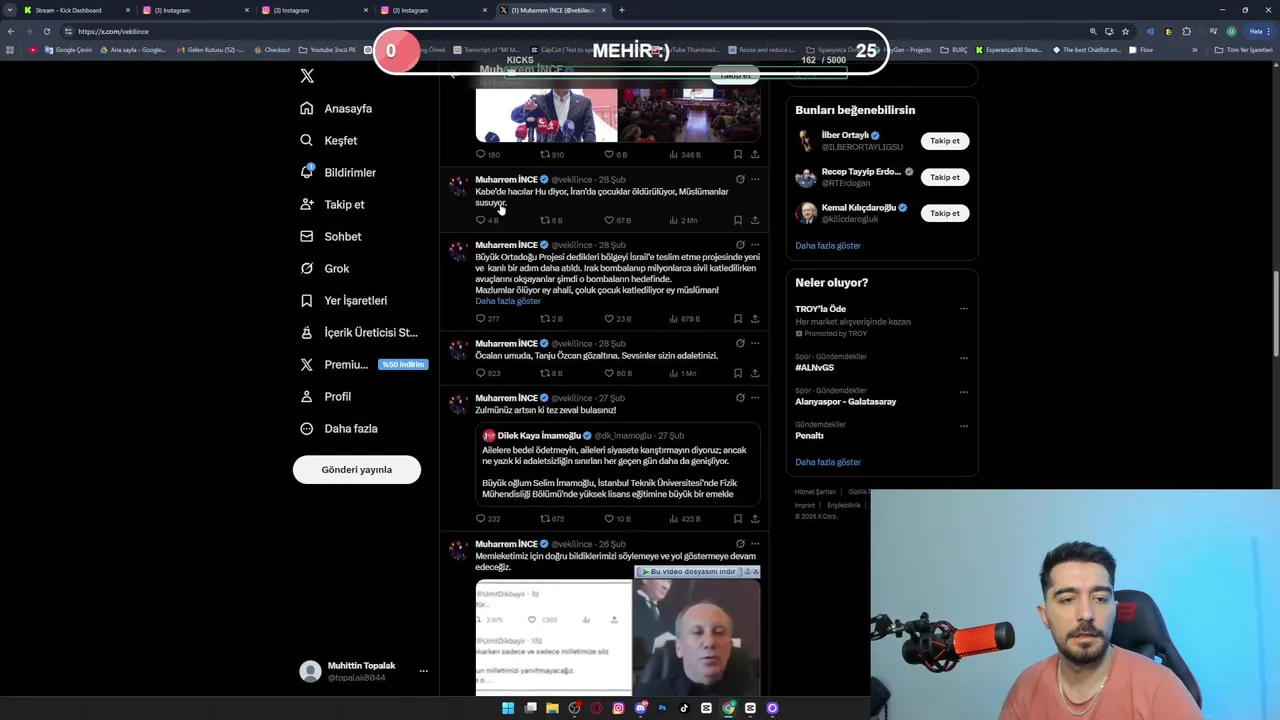View analytics of tweet with 2 Mn views
Screen dimensions: 1280x720
pos(683,220)
